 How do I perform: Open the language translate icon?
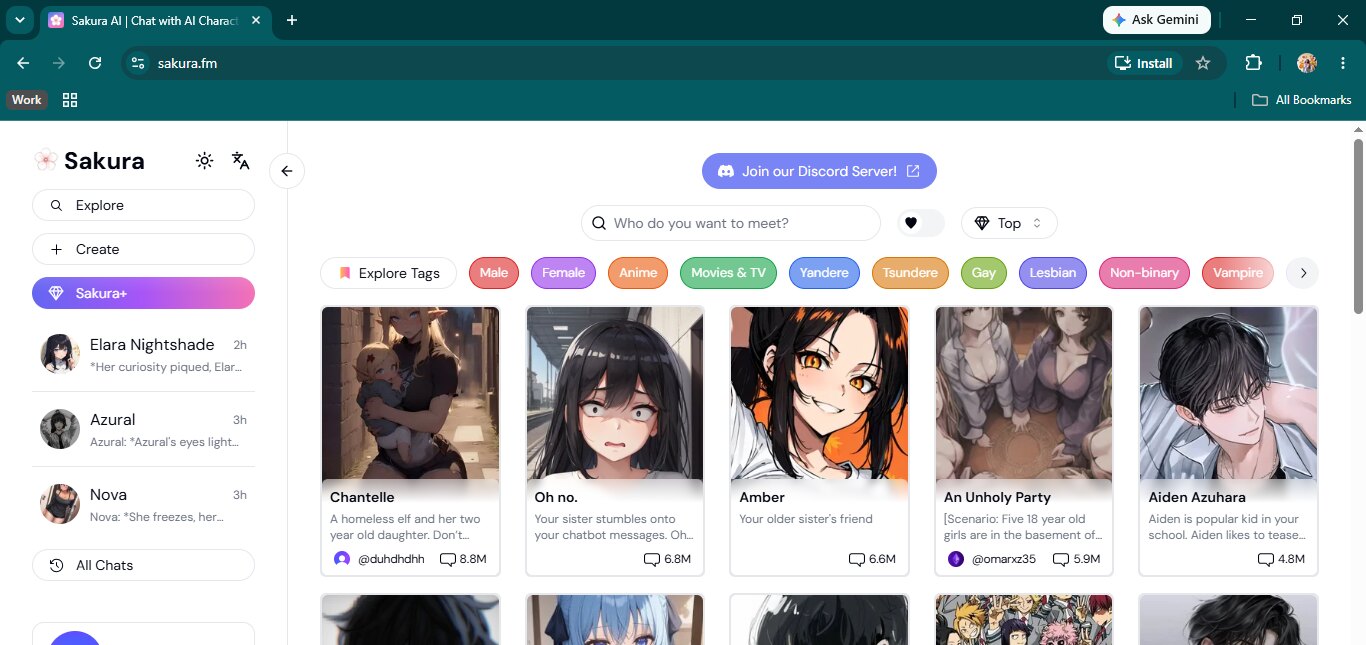[240, 160]
